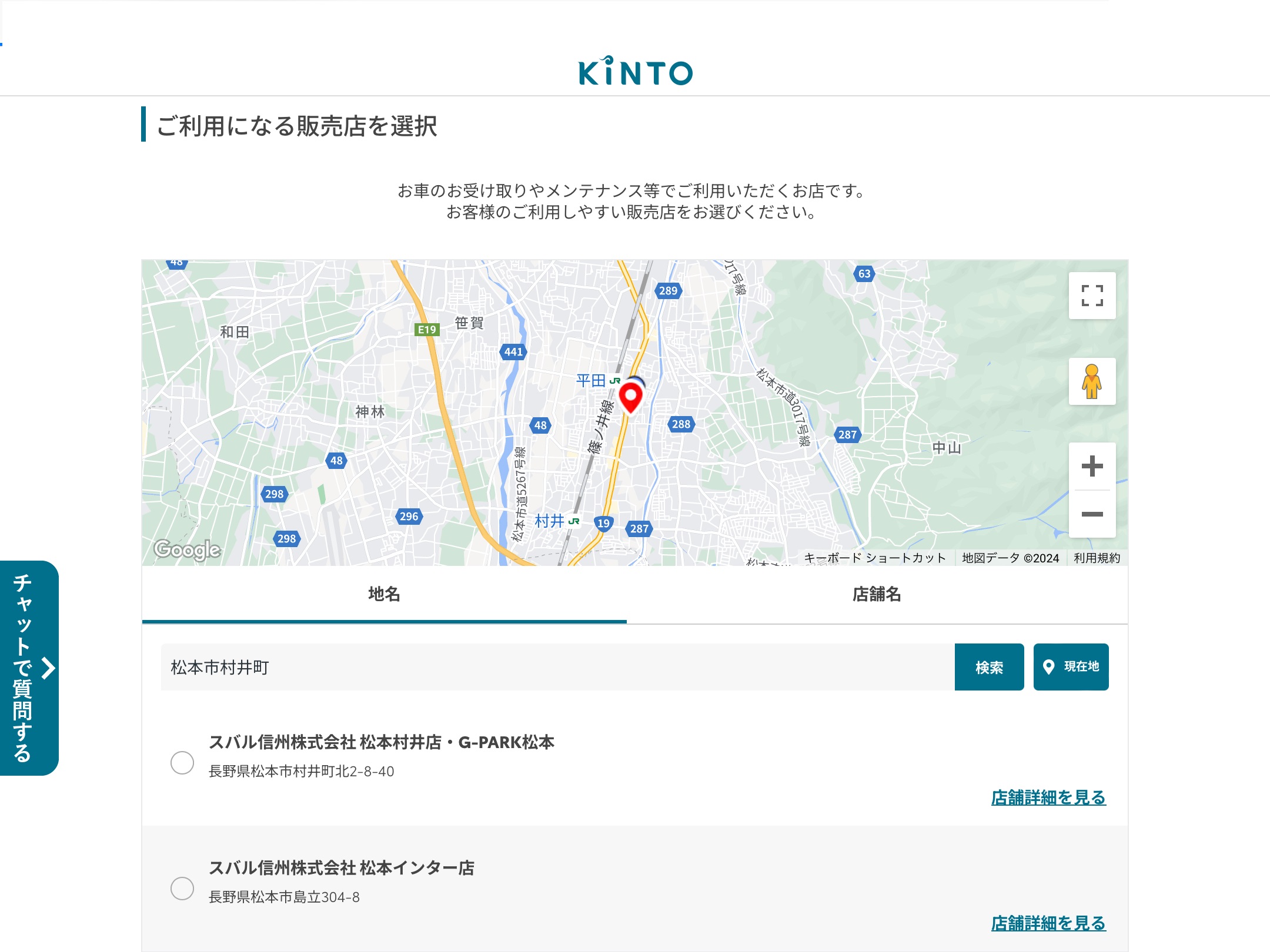Viewport: 1270px width, 952px height.
Task: Toggle the map fullscreen view
Action: [1092, 296]
